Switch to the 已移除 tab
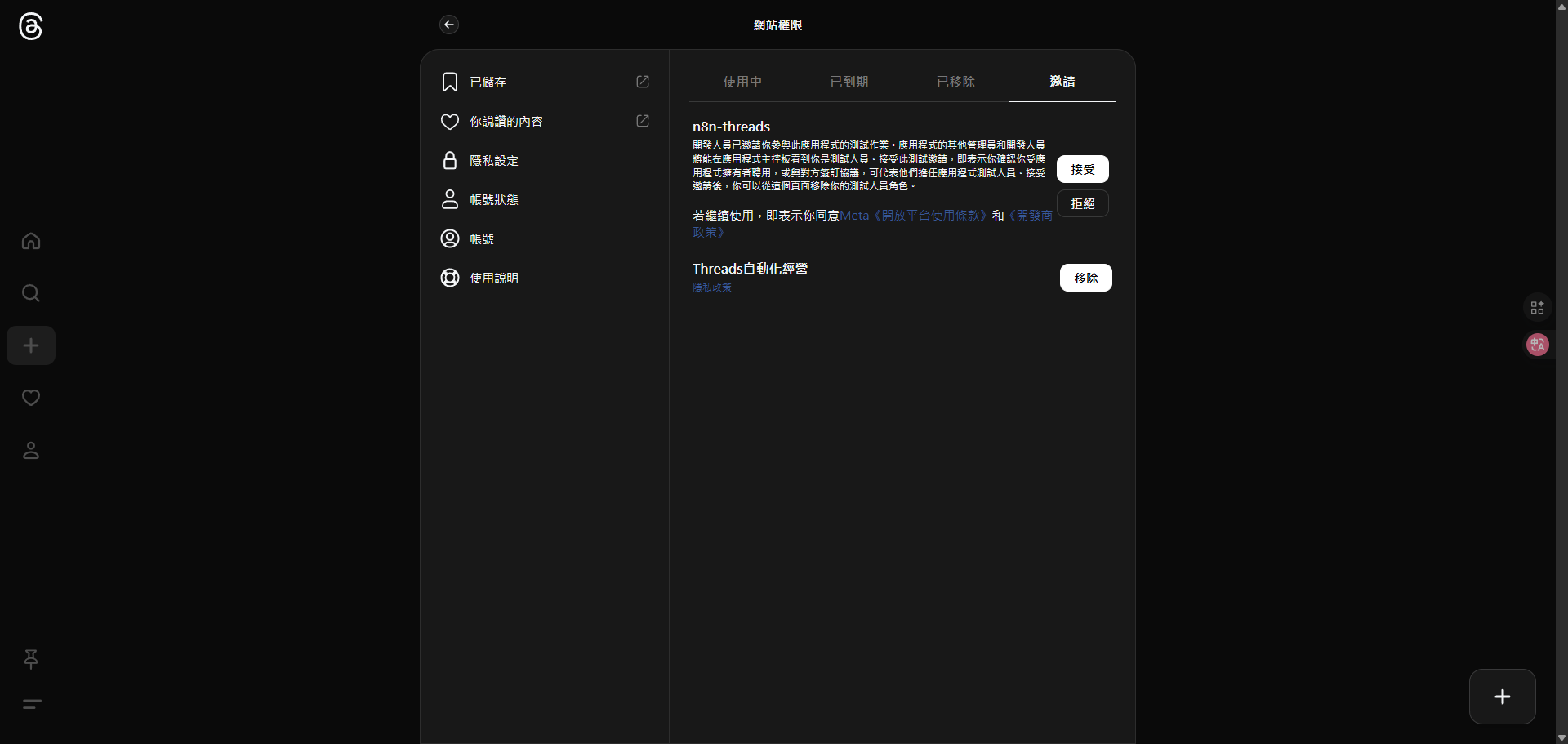The image size is (1568, 744). coord(955,82)
